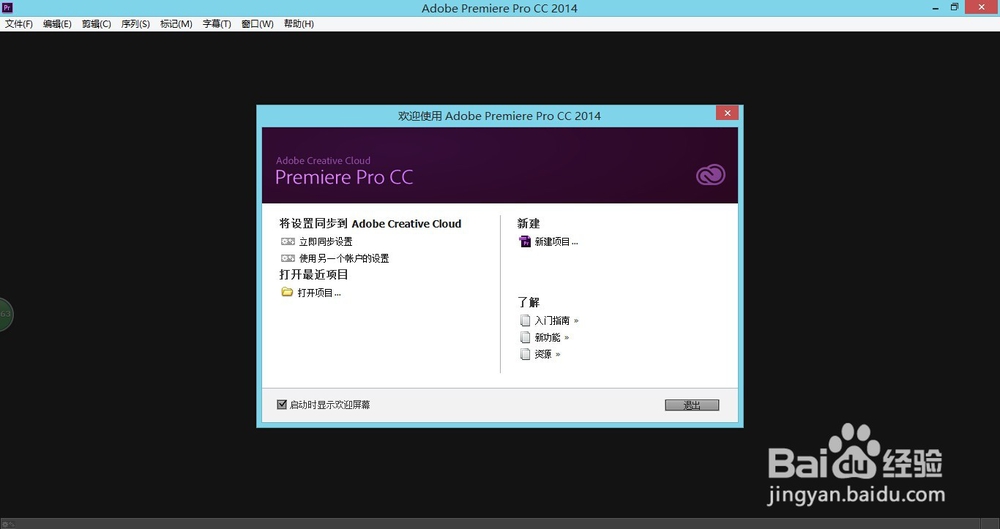Click the 立即同步设置 link
Screen dimensions: 1000x529
tap(325, 242)
